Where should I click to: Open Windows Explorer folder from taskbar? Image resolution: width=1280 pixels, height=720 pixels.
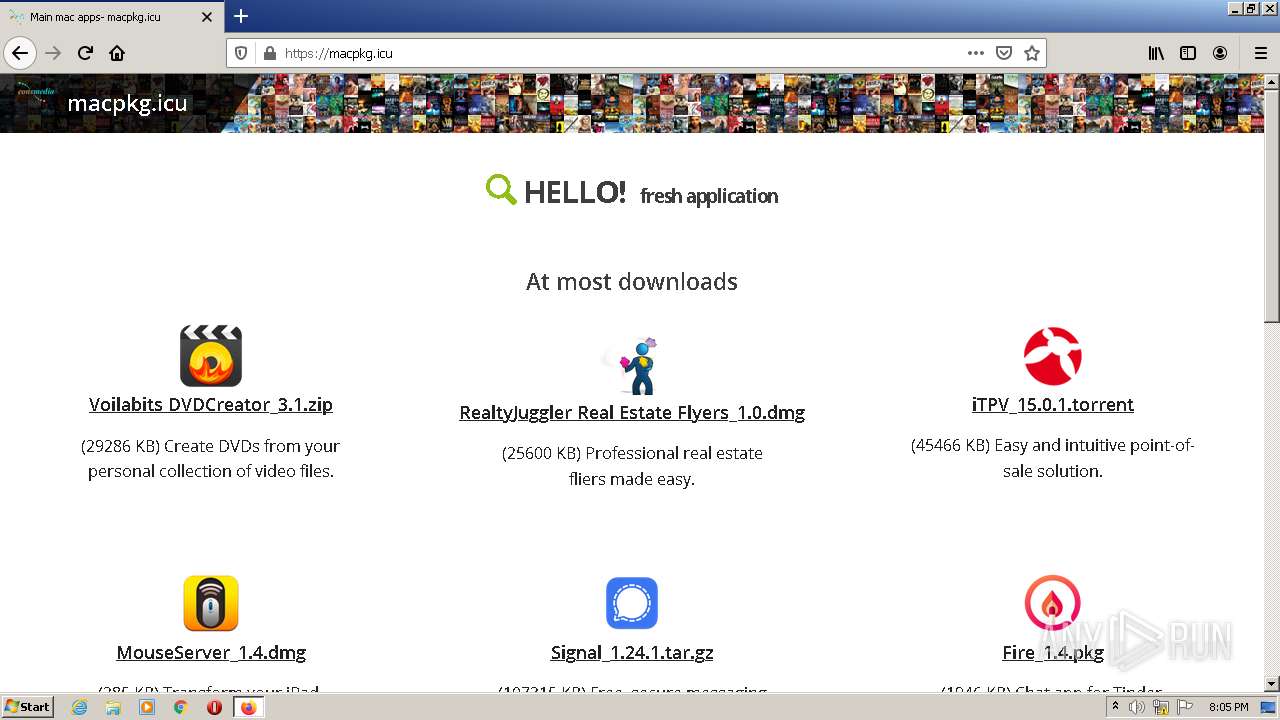[x=113, y=707]
